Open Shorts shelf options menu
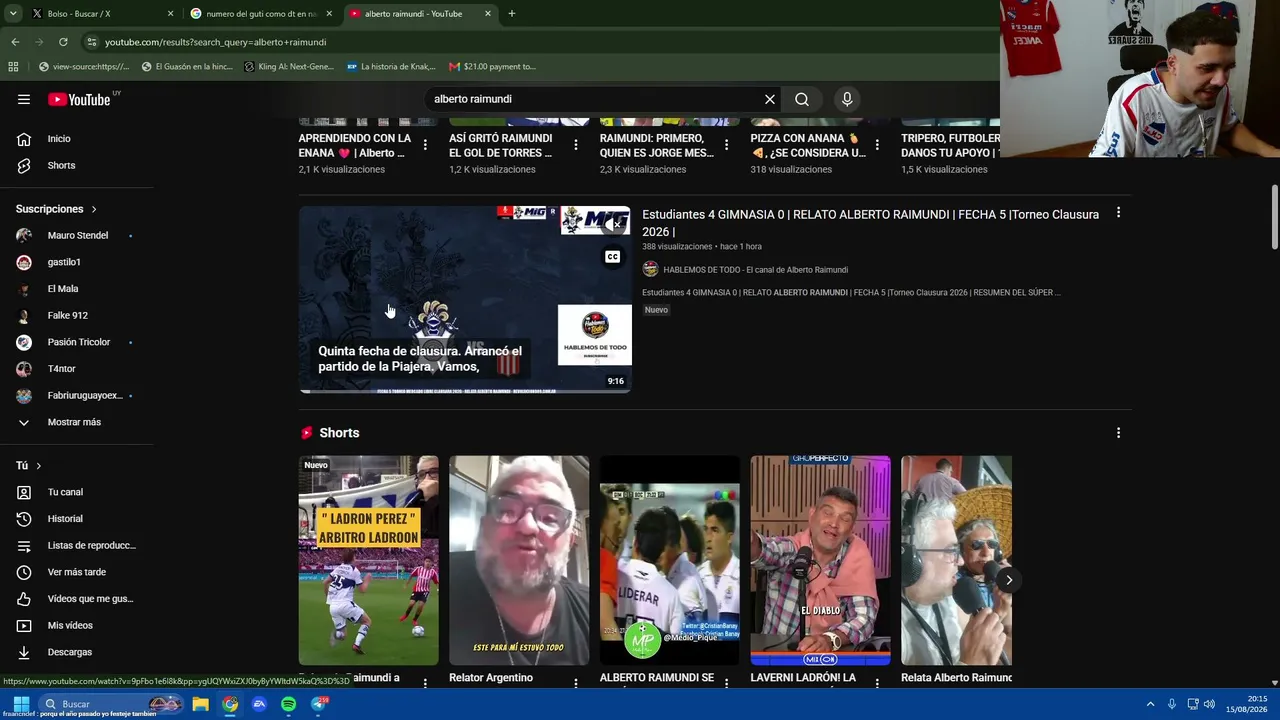Screen dimensions: 1280x720 click(1118, 433)
